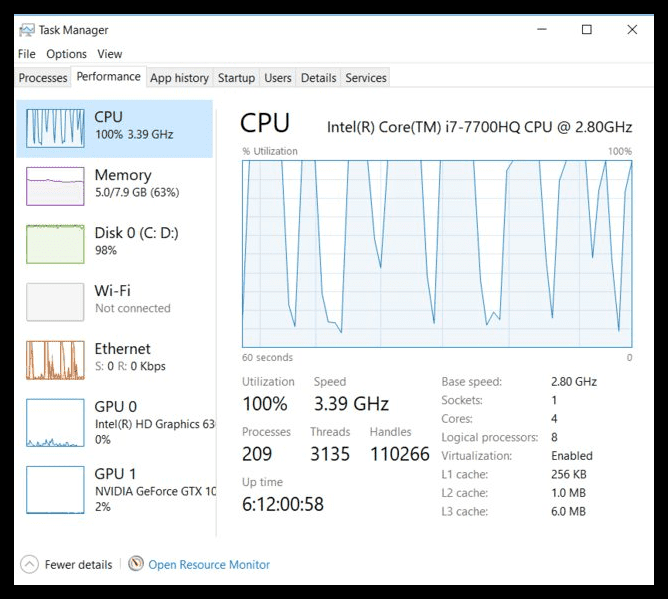Switch to the Services tab
Screen dimensions: 668x599
click(366, 78)
